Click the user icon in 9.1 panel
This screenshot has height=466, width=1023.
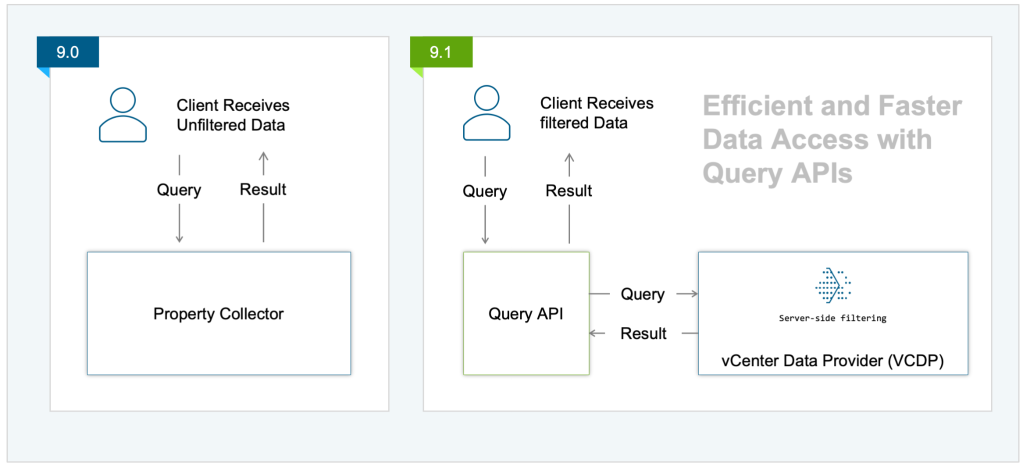pyautogui.click(x=486, y=113)
